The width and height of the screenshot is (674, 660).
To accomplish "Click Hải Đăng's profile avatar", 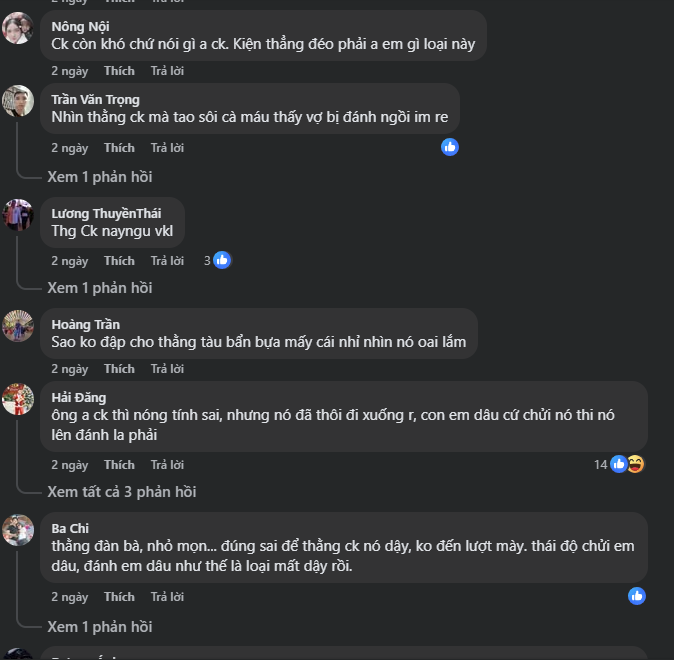I will tap(18, 398).
